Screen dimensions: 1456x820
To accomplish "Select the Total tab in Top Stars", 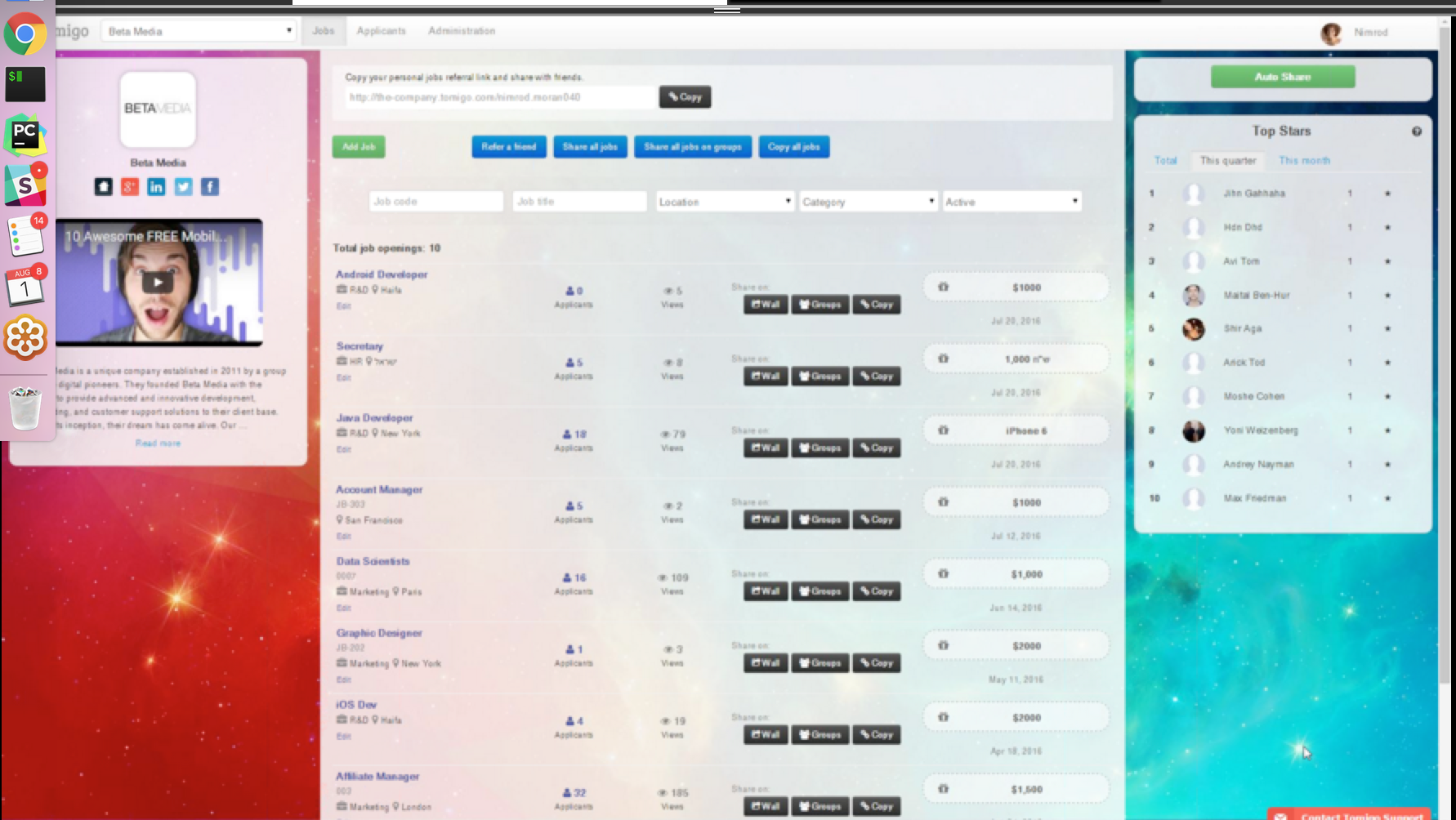I will (1165, 161).
